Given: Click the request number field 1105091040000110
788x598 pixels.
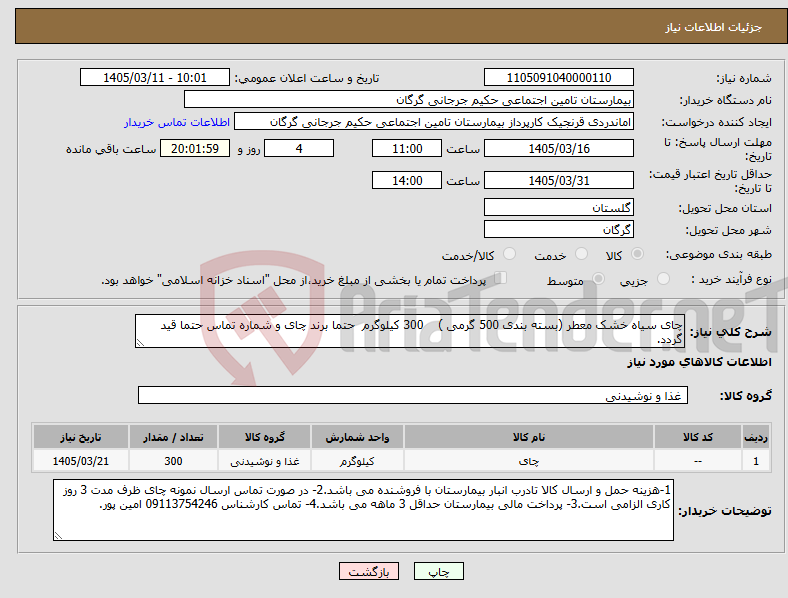Looking at the screenshot, I should point(559,78).
